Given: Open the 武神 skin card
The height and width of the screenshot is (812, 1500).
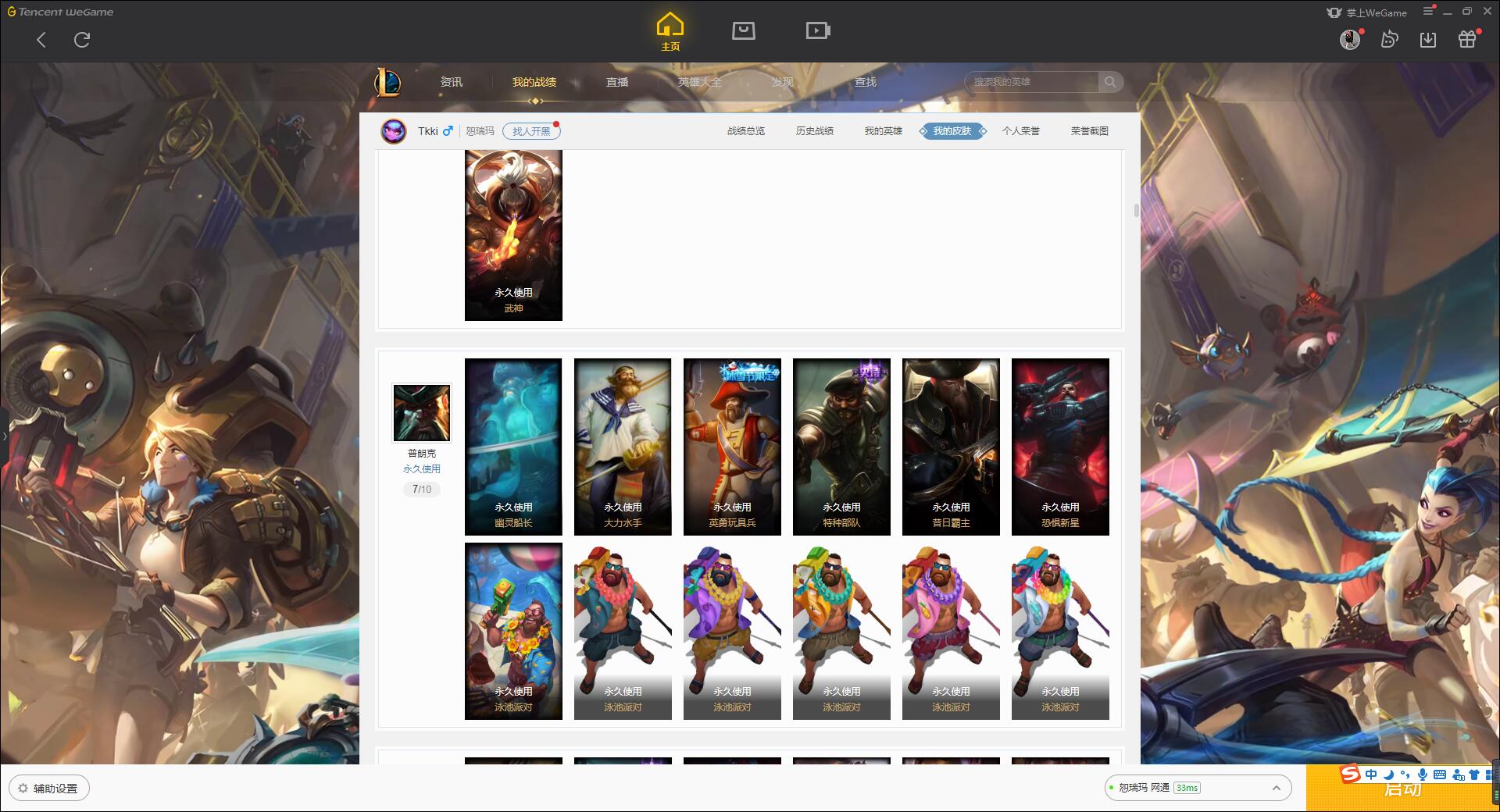Looking at the screenshot, I should coord(513,235).
